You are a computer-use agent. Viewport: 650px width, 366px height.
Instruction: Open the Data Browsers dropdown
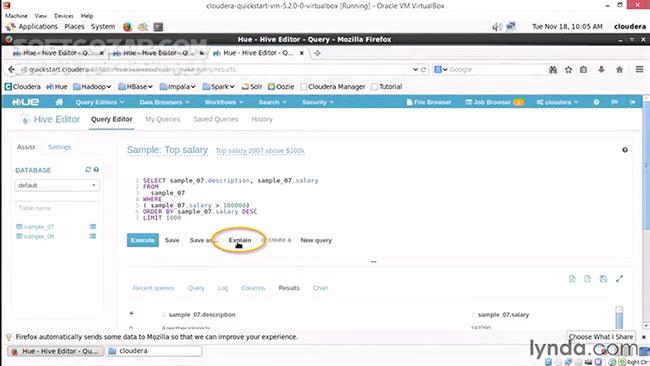164,102
